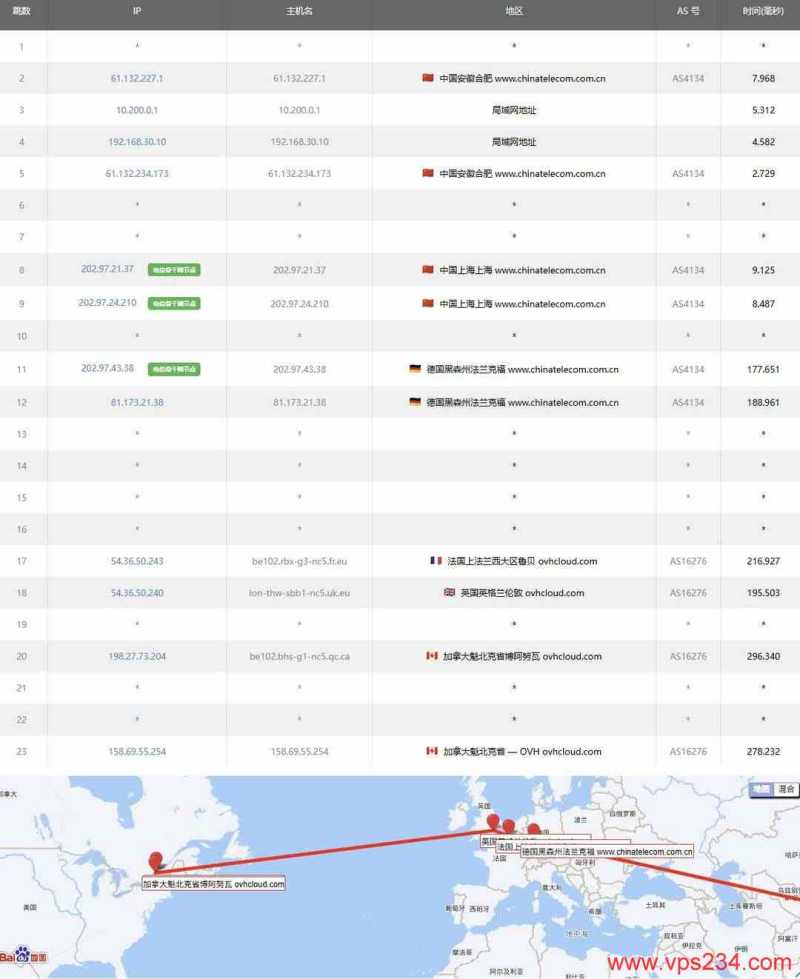Click the 加拿大魁北克省博阿努瓦 ovhcloud.com map label
The height and width of the screenshot is (979, 800).
(214, 884)
